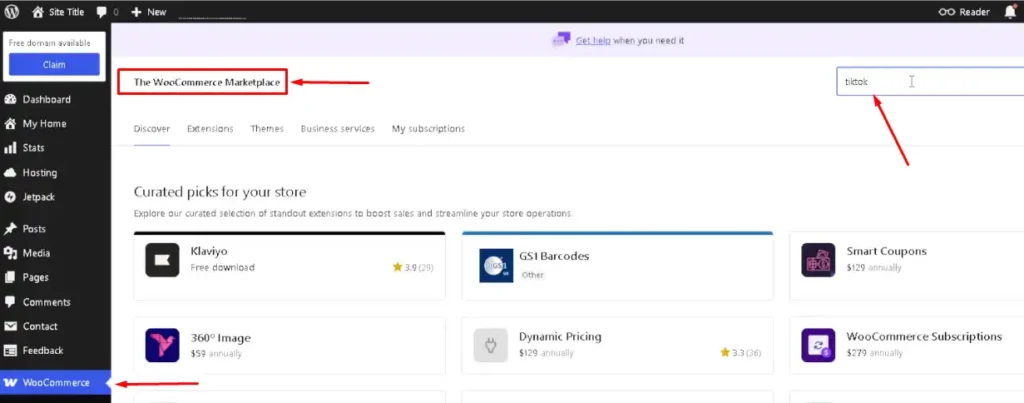The height and width of the screenshot is (403, 1024).
Task: Click the New plus button
Action: [x=148, y=12]
